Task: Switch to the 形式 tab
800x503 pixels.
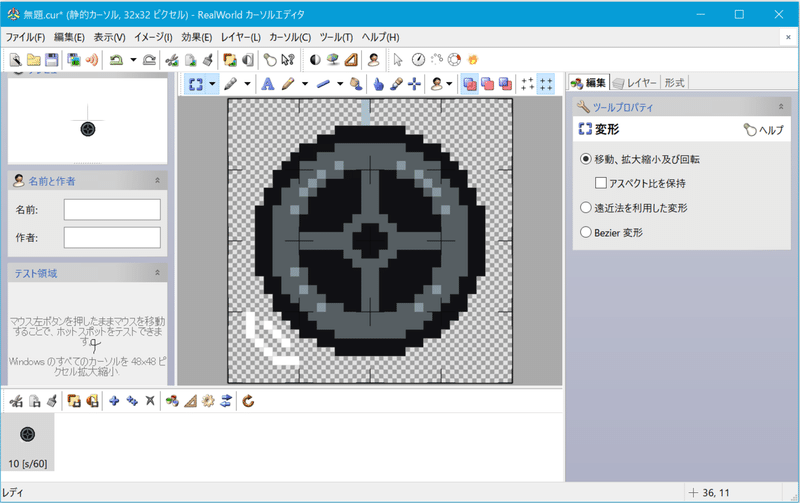Action: click(x=674, y=83)
